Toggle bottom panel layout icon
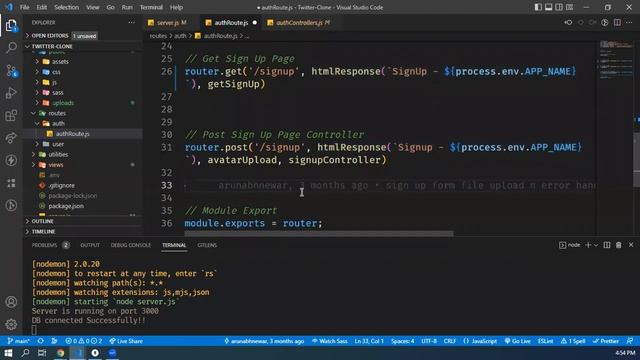Screen dimensions: 640x360 pos(549,7)
